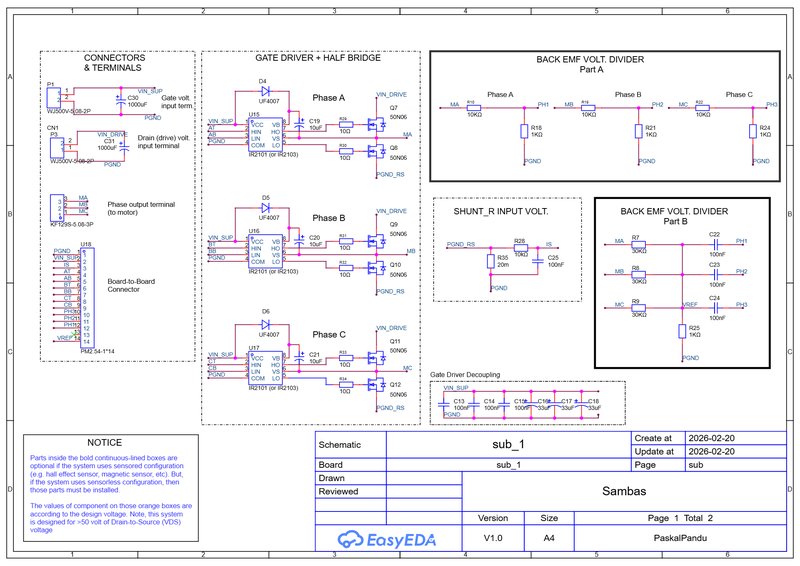The width and height of the screenshot is (800, 566).
Task: Select the C23 100nF capacitor
Action: pyautogui.click(x=716, y=275)
